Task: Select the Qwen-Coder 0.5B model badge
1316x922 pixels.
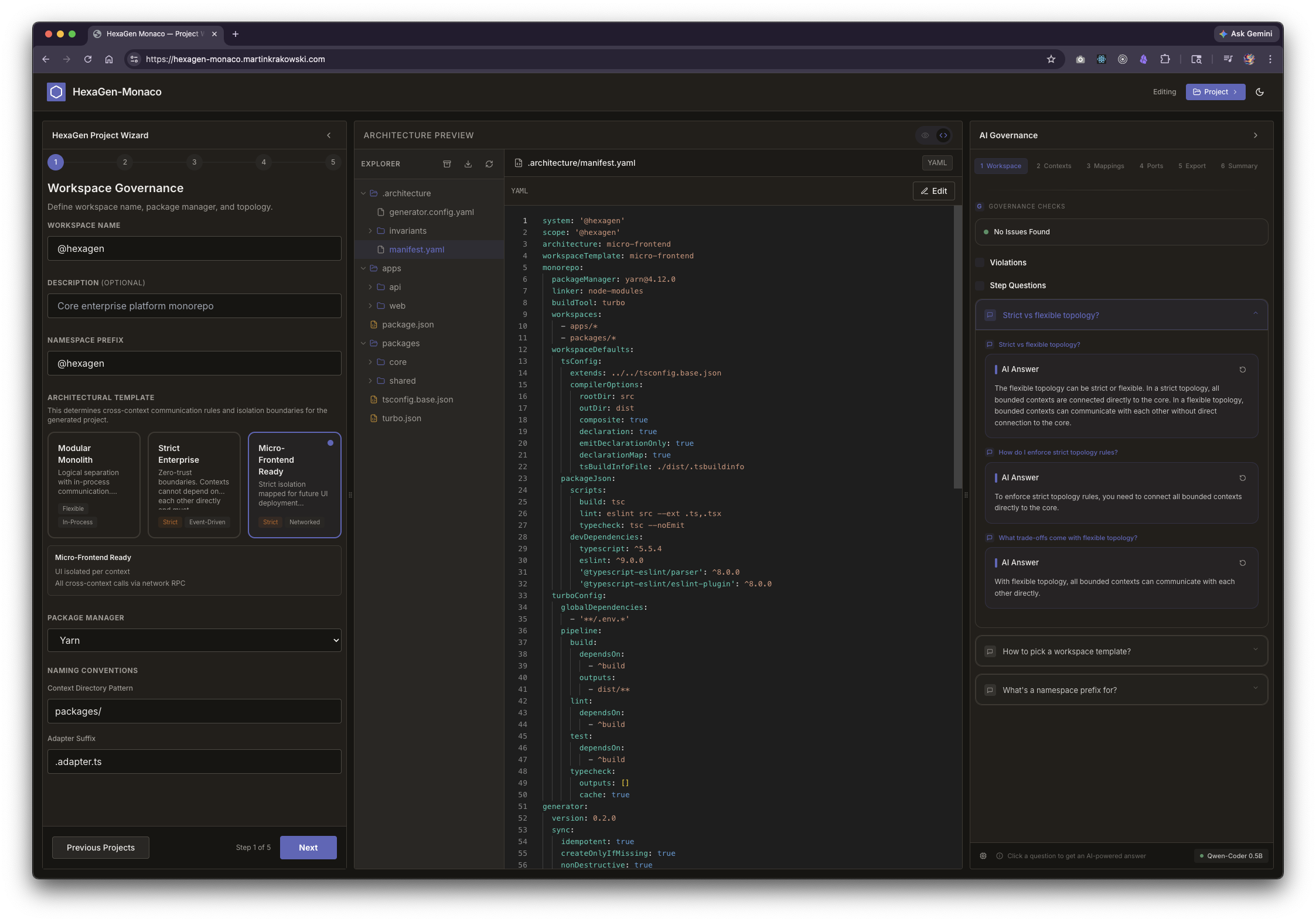Action: pyautogui.click(x=1230, y=856)
